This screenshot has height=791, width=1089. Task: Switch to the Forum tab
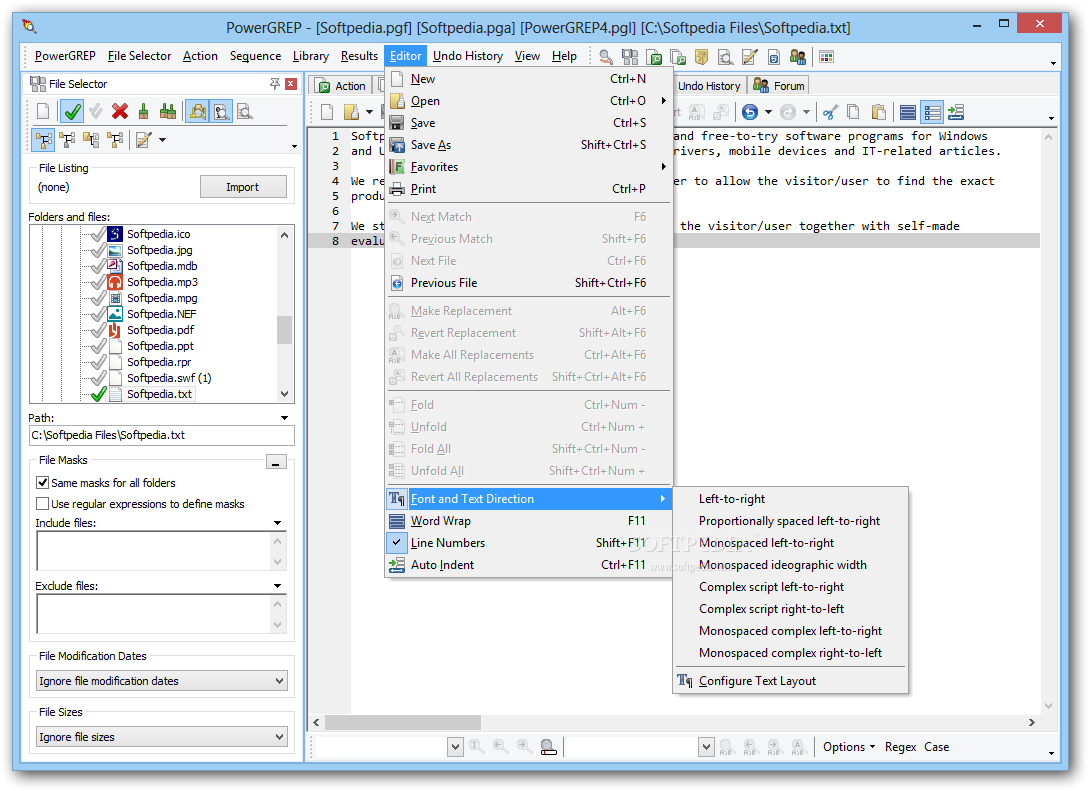click(x=779, y=85)
